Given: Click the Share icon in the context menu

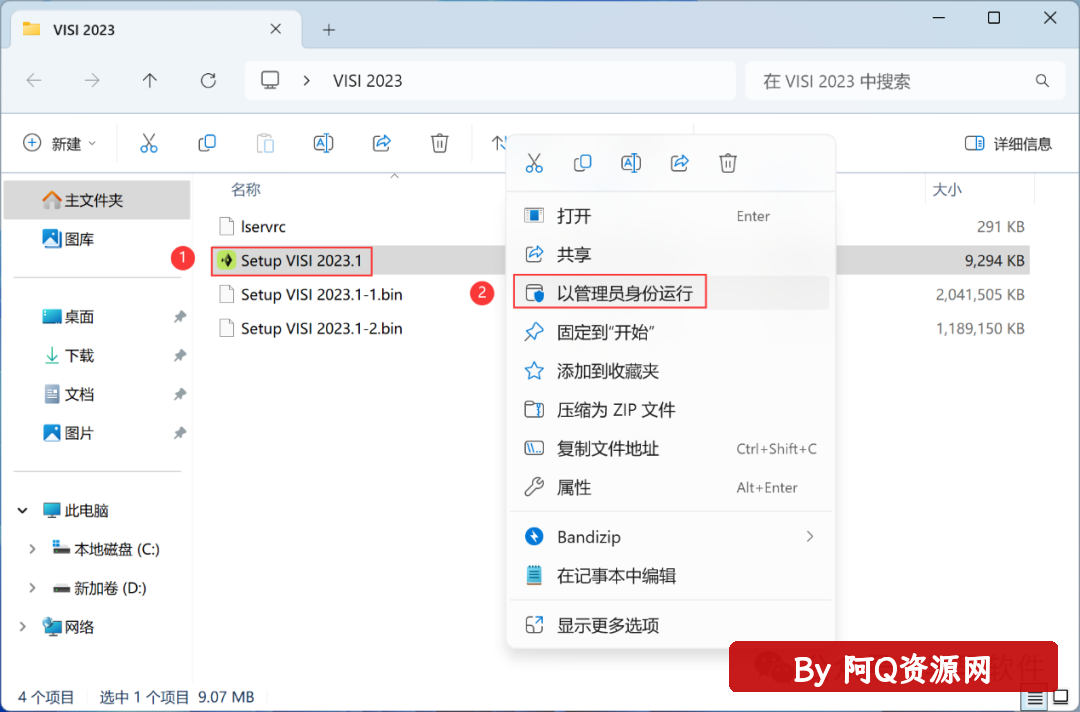Looking at the screenshot, I should 680,163.
